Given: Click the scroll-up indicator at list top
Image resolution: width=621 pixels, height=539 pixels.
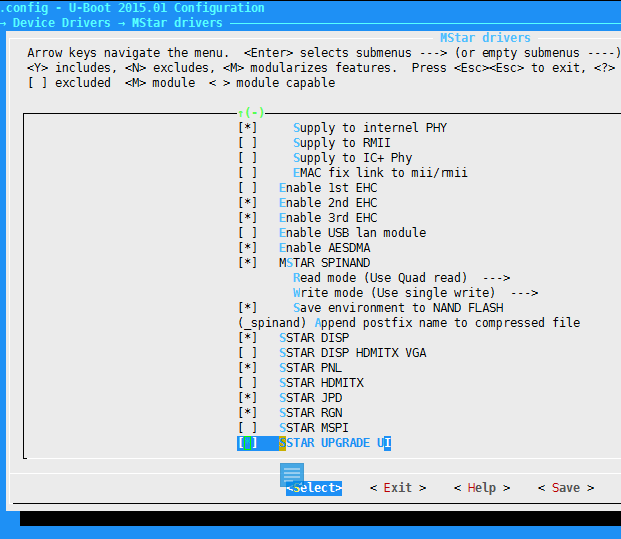Looking at the screenshot, I should click(x=251, y=113).
